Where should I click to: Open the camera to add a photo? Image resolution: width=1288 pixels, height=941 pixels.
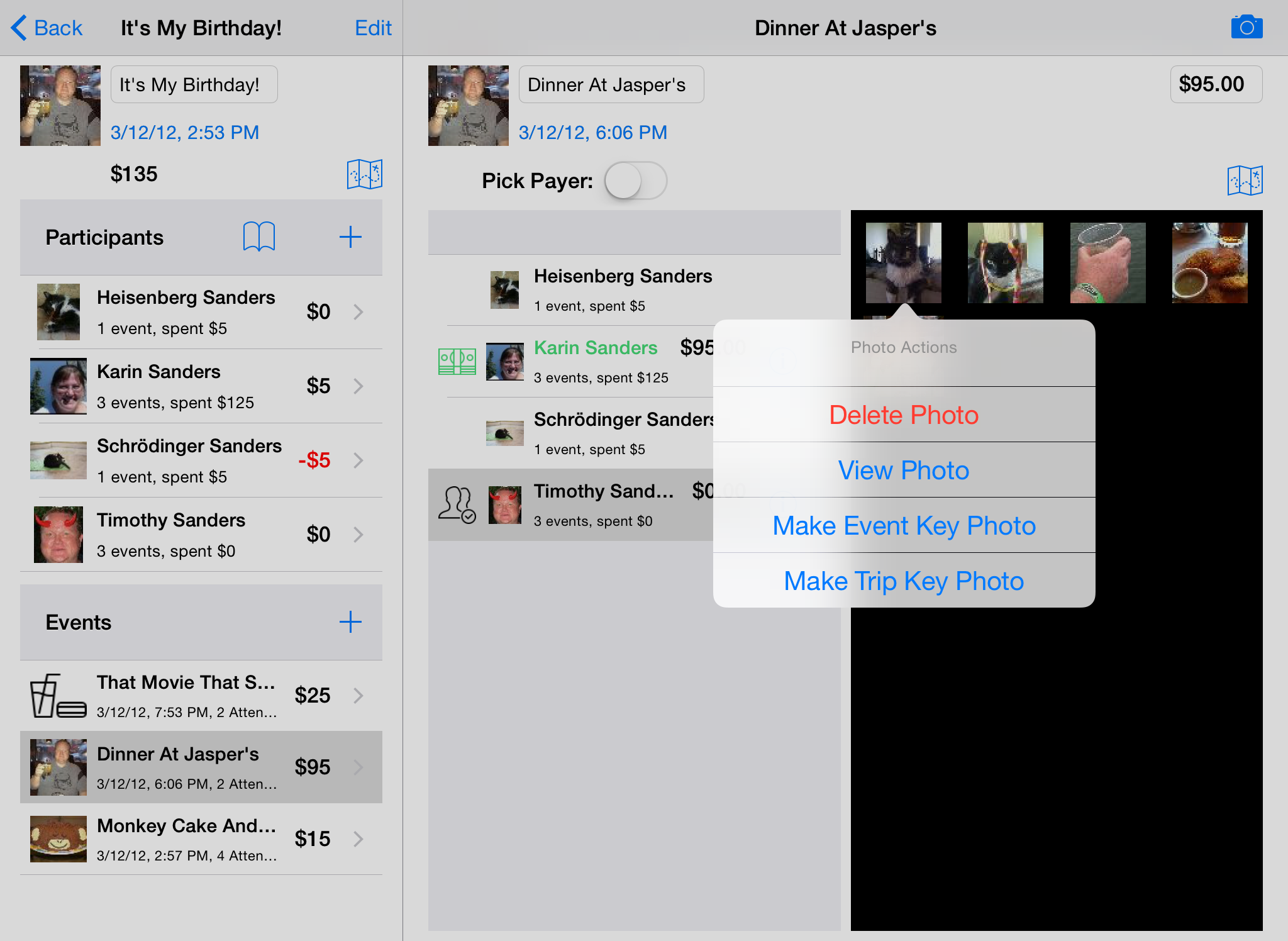tap(1246, 27)
